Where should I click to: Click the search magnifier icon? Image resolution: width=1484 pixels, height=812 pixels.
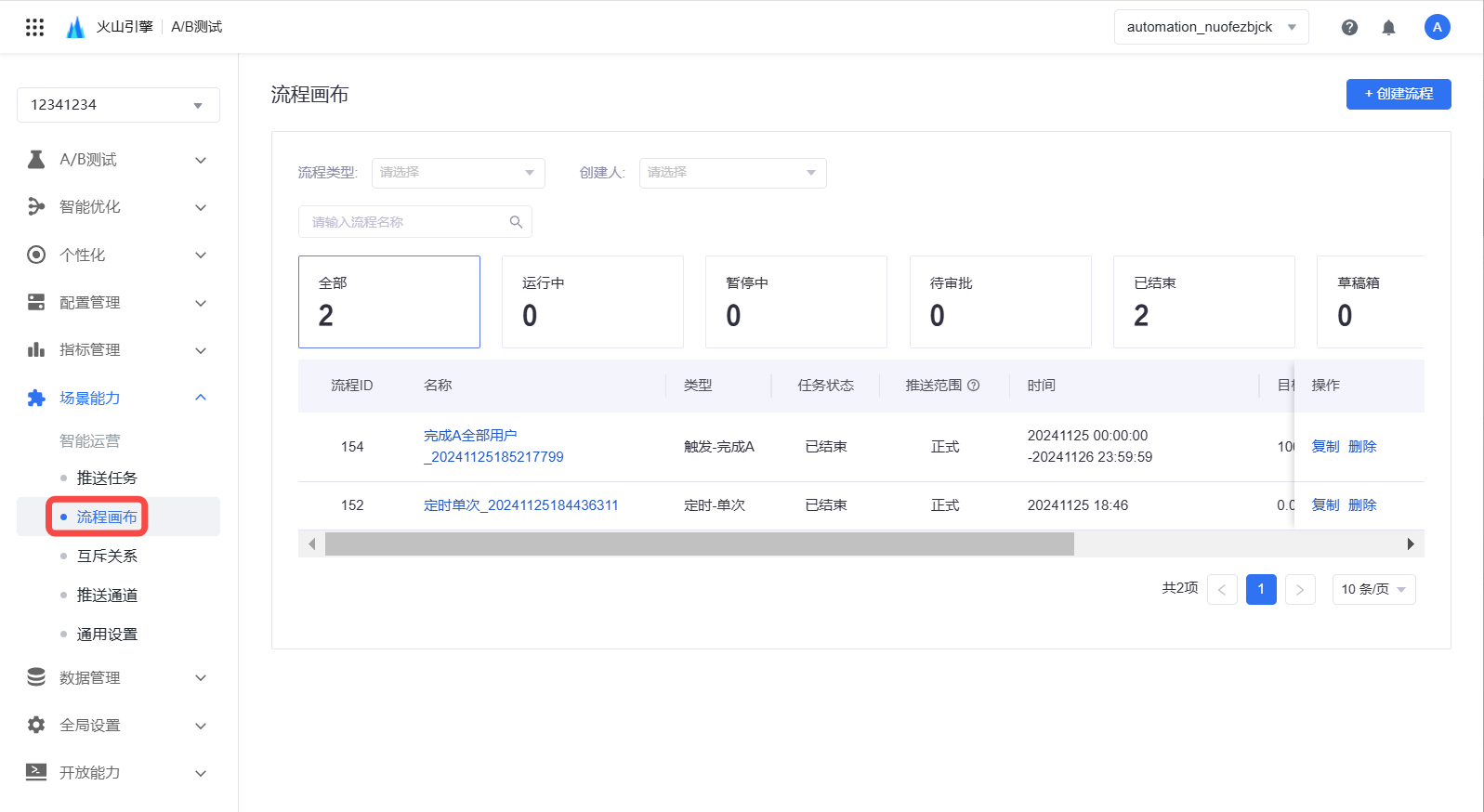tap(516, 222)
